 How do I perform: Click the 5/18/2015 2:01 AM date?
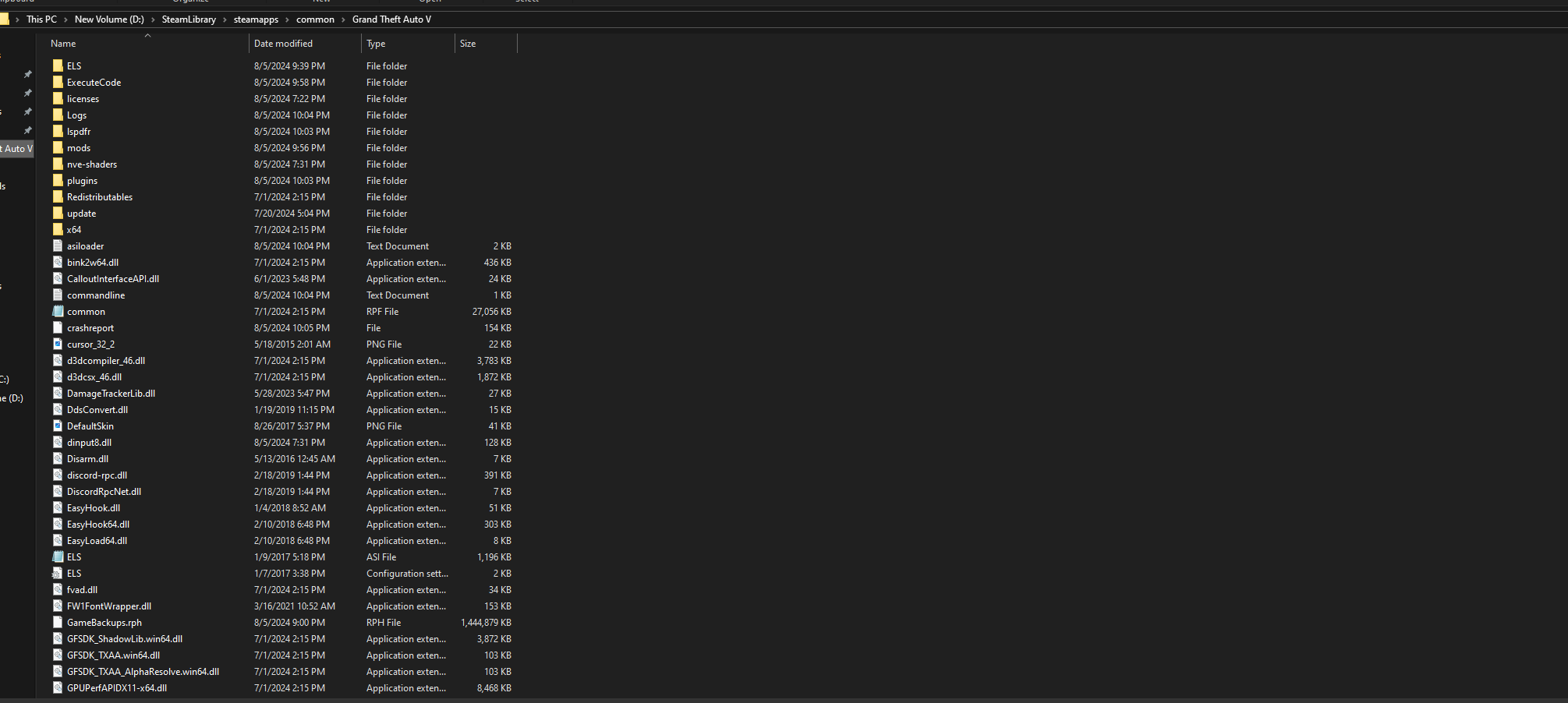coord(292,344)
